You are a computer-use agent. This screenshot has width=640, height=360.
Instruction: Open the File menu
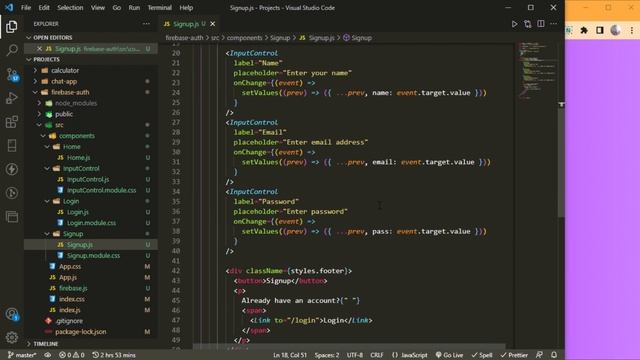[26, 8]
